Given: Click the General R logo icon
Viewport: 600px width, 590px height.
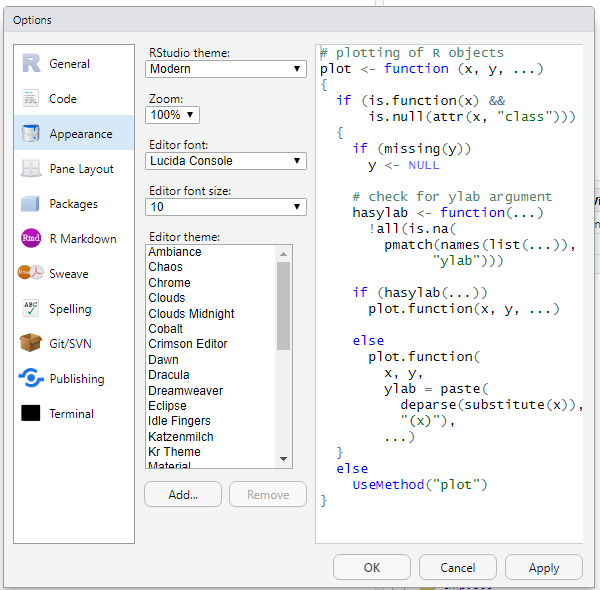Looking at the screenshot, I should click(31, 64).
